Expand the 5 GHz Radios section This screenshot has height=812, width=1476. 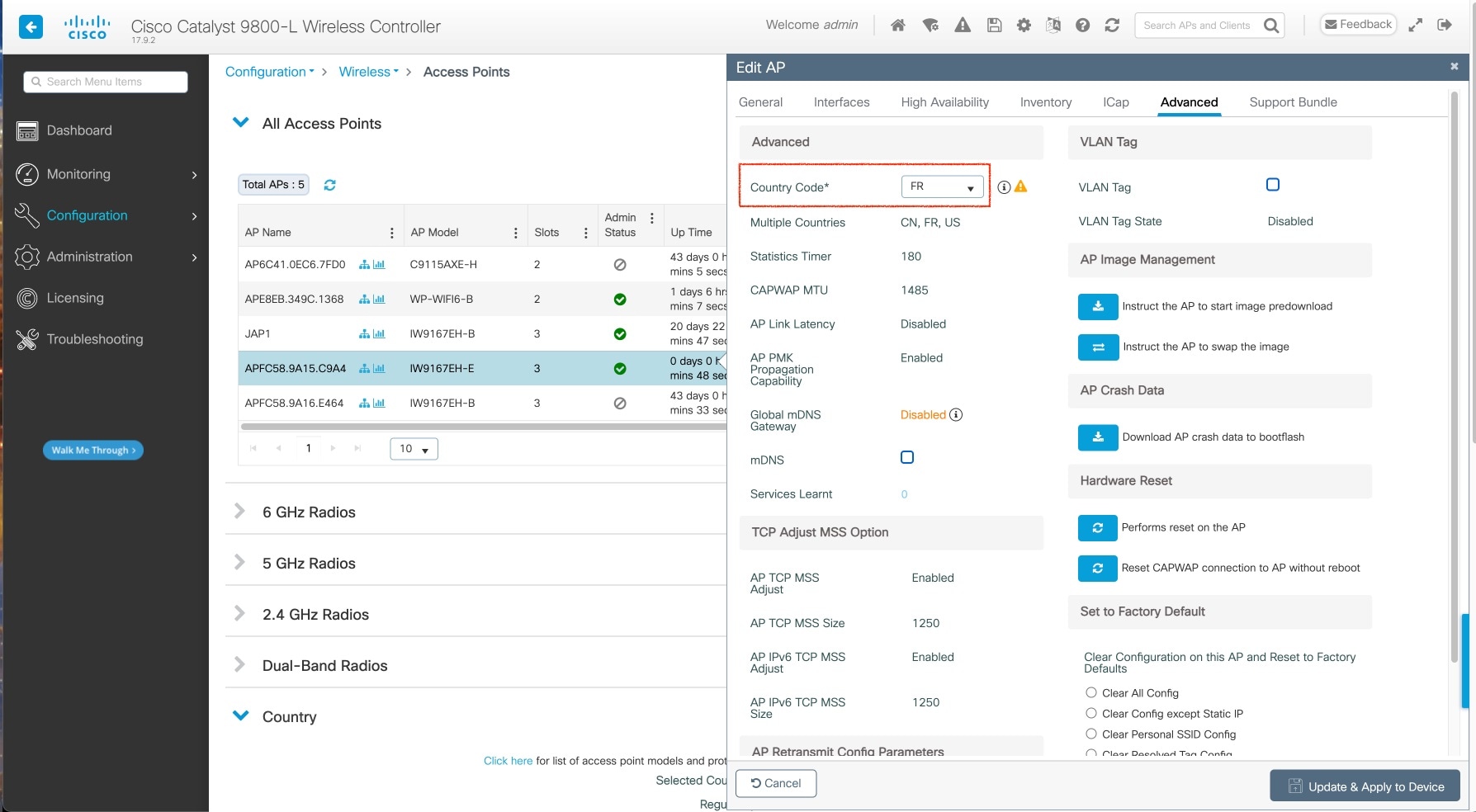tap(239, 562)
